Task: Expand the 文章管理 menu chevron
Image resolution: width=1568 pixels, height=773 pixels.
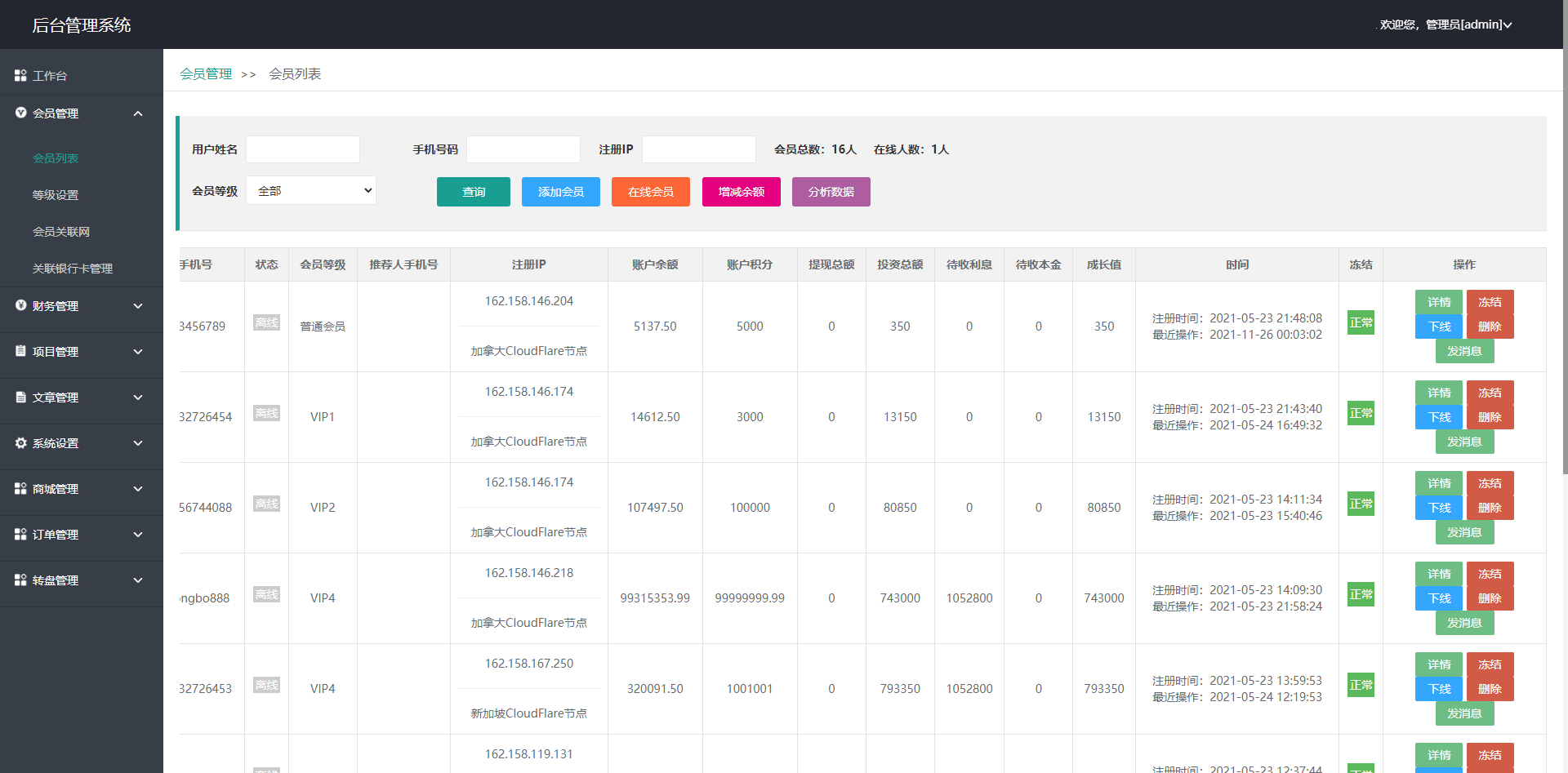Action: pos(138,398)
